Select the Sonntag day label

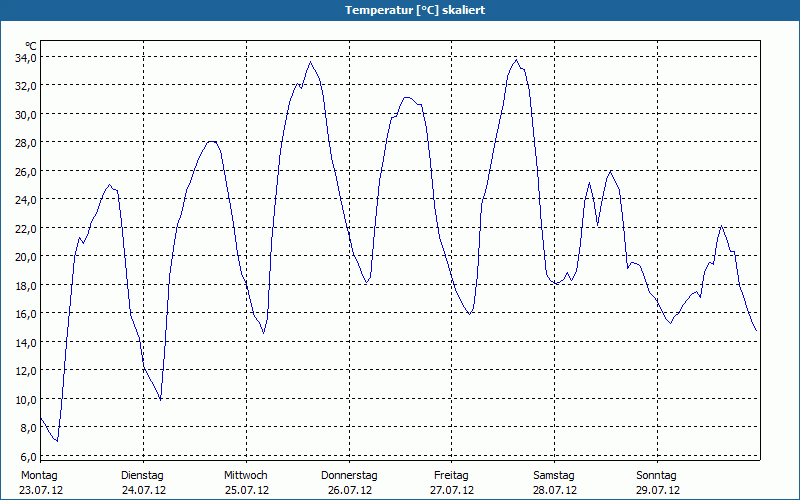point(657,475)
